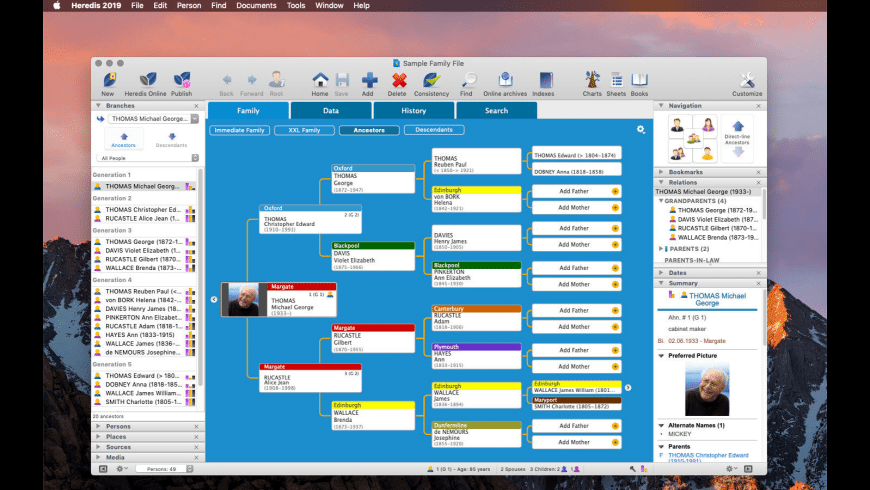This screenshot has width=870, height=490.
Task: Click the Save floppy disk icon
Action: (342, 80)
